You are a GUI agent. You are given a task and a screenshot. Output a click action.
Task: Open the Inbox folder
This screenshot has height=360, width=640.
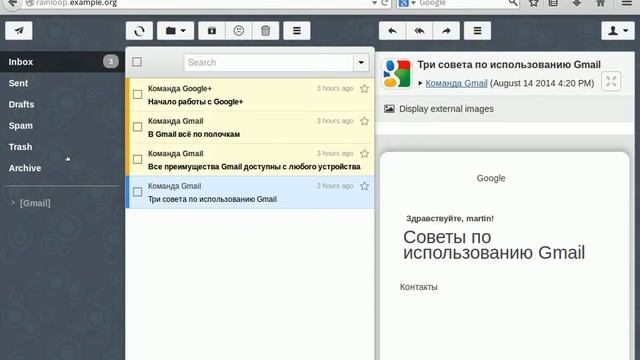tap(62, 62)
